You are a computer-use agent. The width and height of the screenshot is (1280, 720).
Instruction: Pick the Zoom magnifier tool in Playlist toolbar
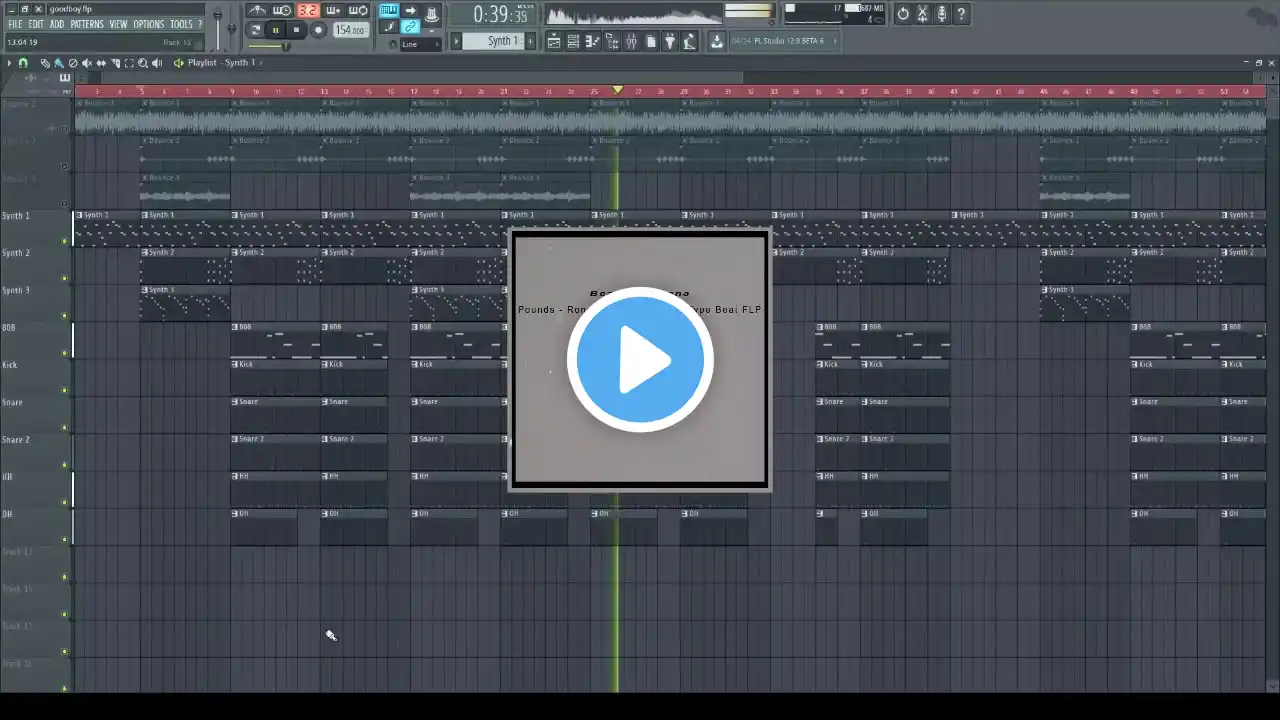pyautogui.click(x=143, y=63)
